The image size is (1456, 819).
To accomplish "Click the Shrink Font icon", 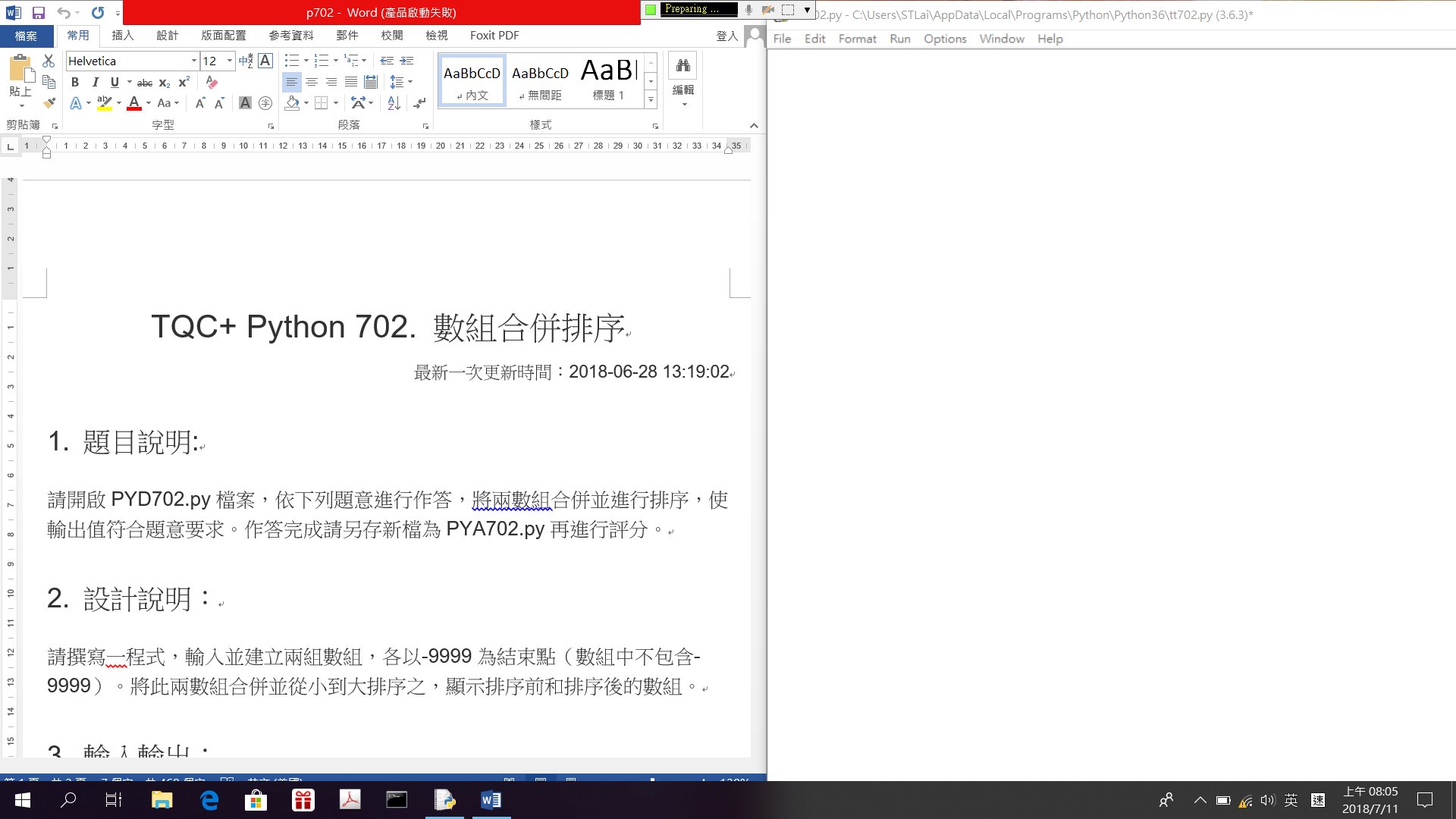I will 219,103.
